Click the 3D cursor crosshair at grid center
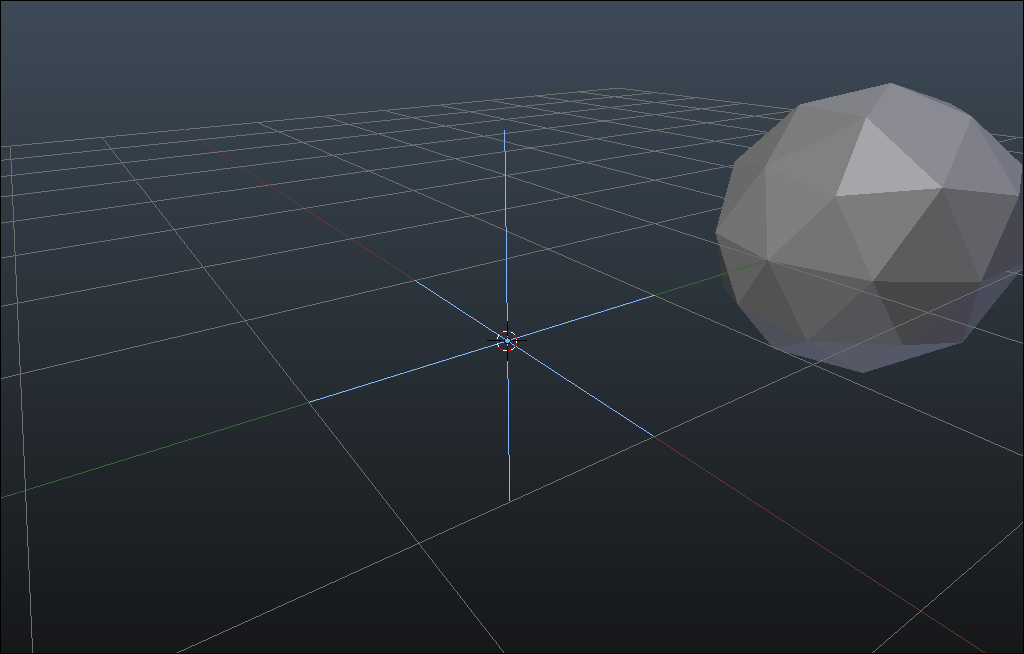This screenshot has width=1024, height=654. point(507,341)
